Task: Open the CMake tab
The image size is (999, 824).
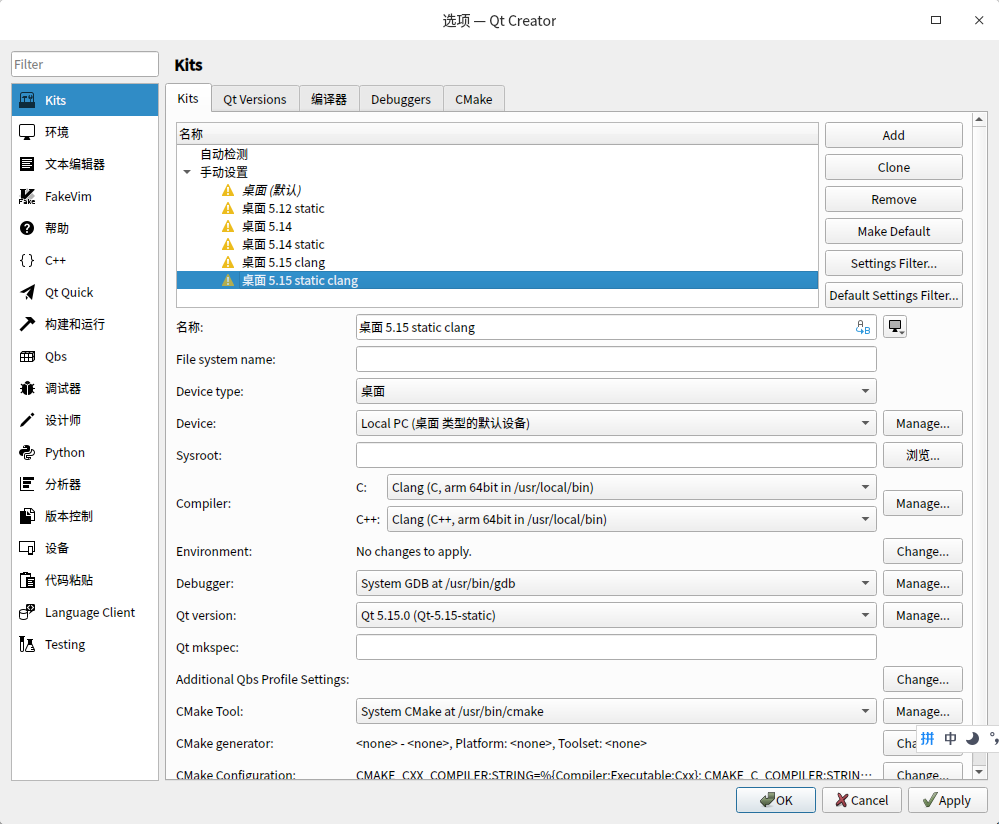Action: [473, 98]
